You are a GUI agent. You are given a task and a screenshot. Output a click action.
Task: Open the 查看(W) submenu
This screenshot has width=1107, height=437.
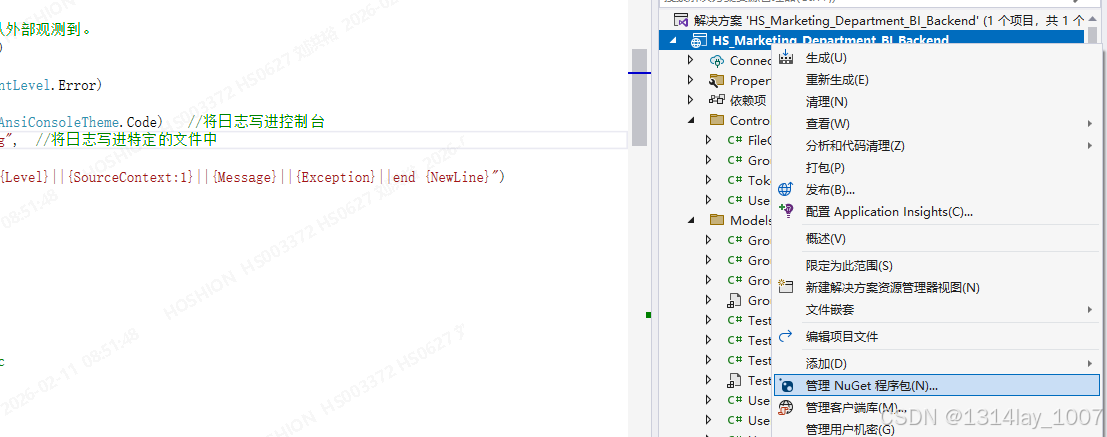point(937,124)
